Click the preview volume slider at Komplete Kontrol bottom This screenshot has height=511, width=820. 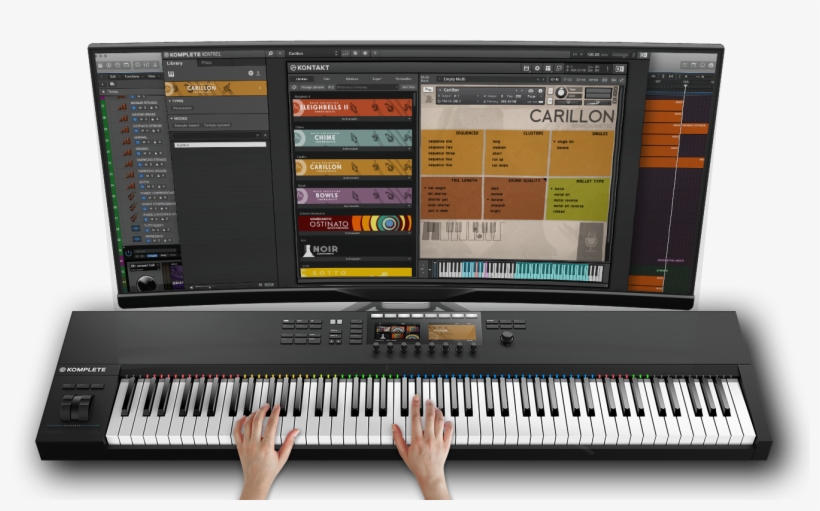[203, 287]
